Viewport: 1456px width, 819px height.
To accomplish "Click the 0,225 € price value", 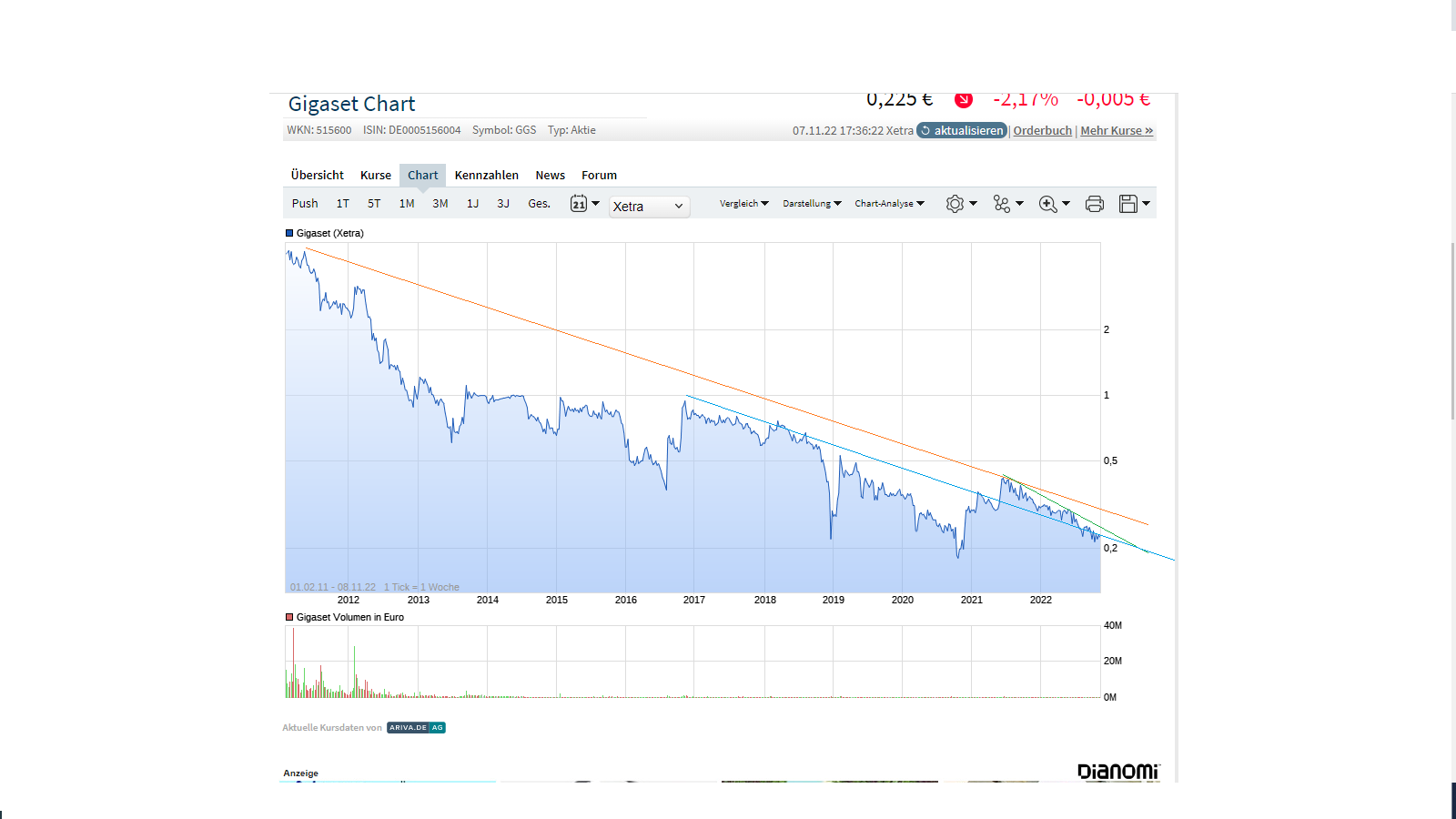I will pos(900,99).
